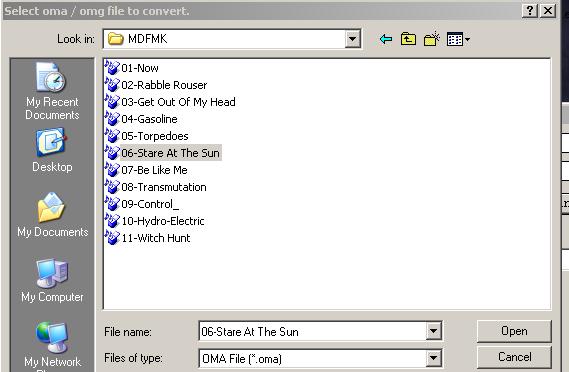Screen dimensions: 569x372
Task: Open My Network Places in sidebar
Action: (53, 347)
